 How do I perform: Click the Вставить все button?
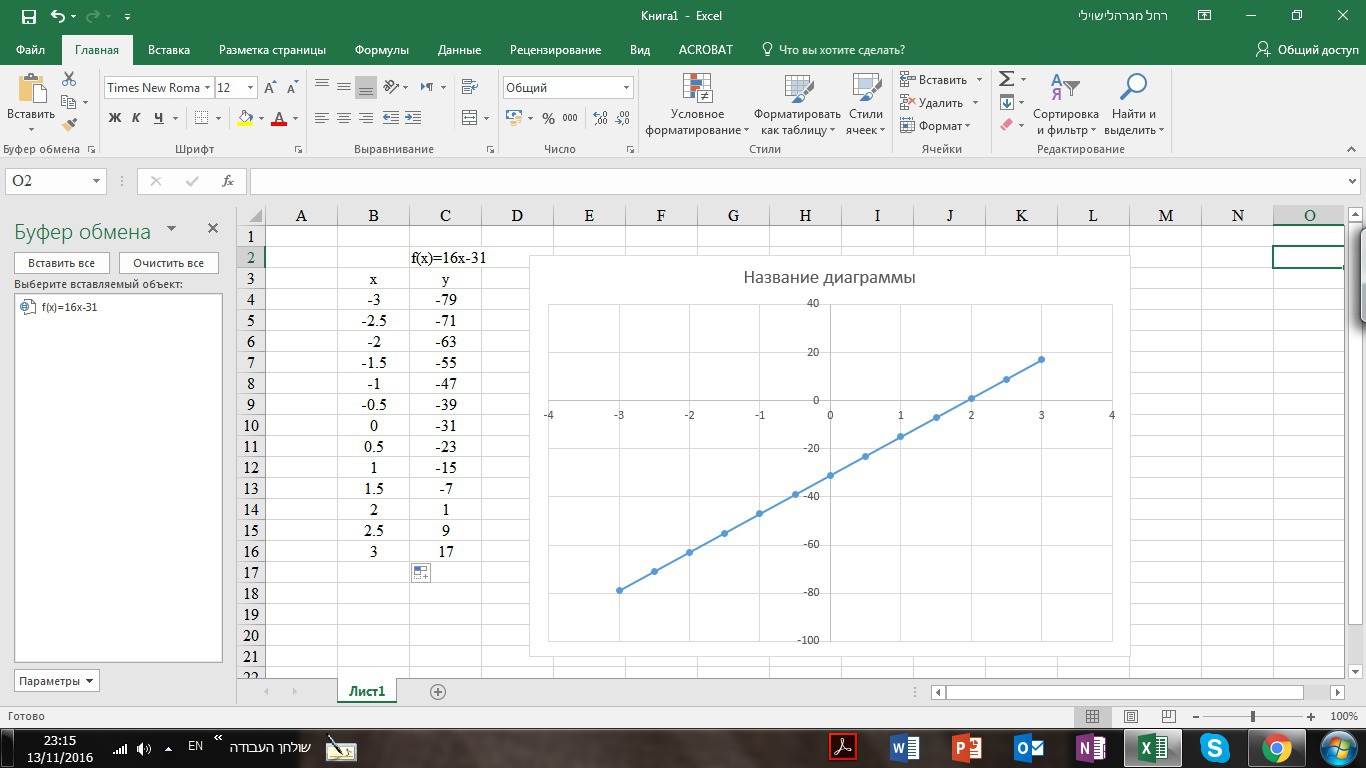click(x=61, y=263)
